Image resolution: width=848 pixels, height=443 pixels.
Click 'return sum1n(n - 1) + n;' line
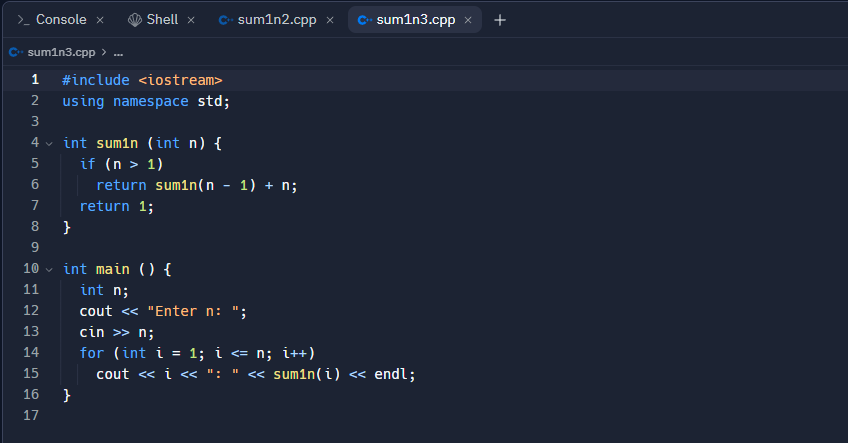point(197,185)
